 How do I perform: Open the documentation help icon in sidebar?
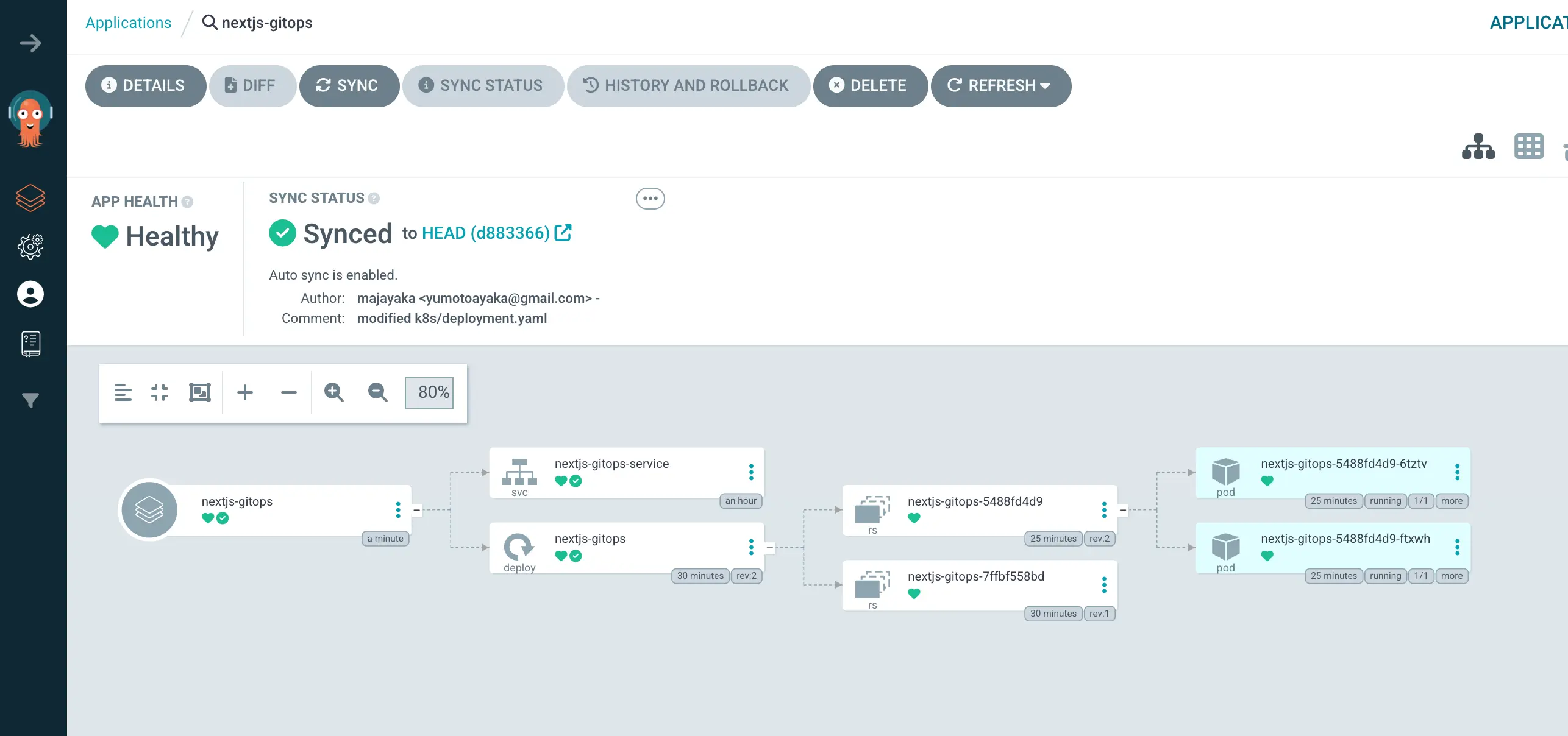tap(30, 343)
